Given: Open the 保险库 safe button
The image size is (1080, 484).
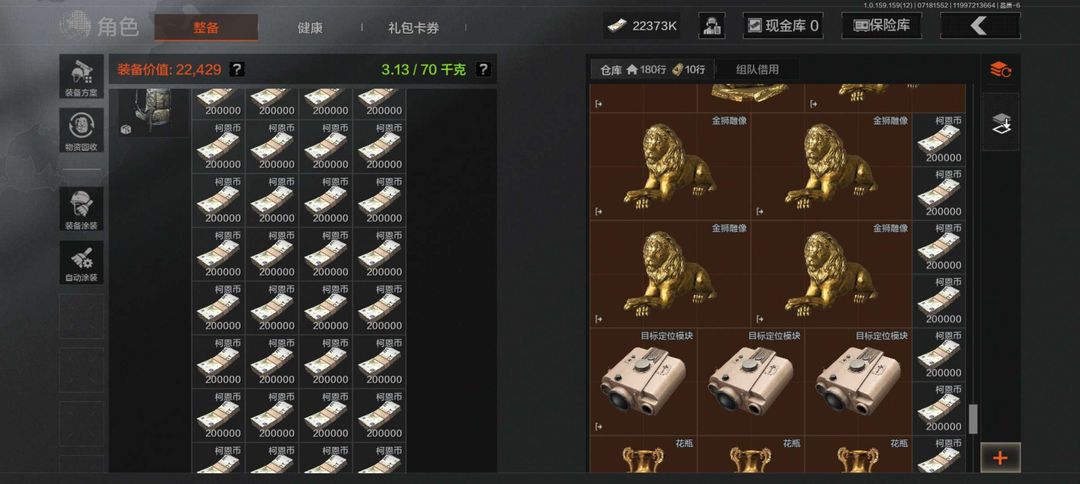Looking at the screenshot, I should 882,26.
